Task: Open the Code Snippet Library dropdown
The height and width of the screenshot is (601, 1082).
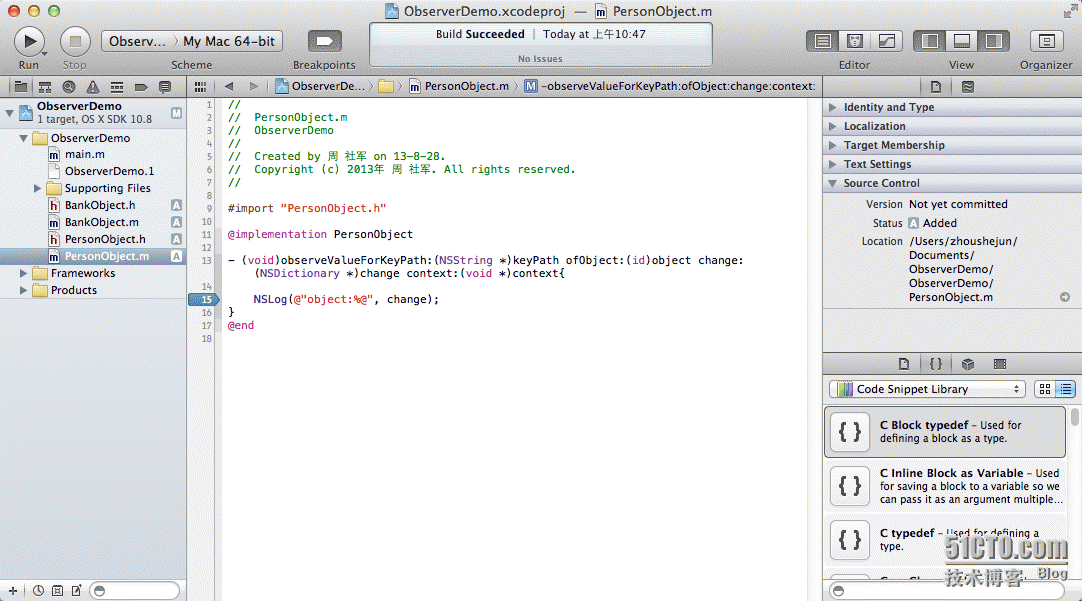Action: [927, 389]
